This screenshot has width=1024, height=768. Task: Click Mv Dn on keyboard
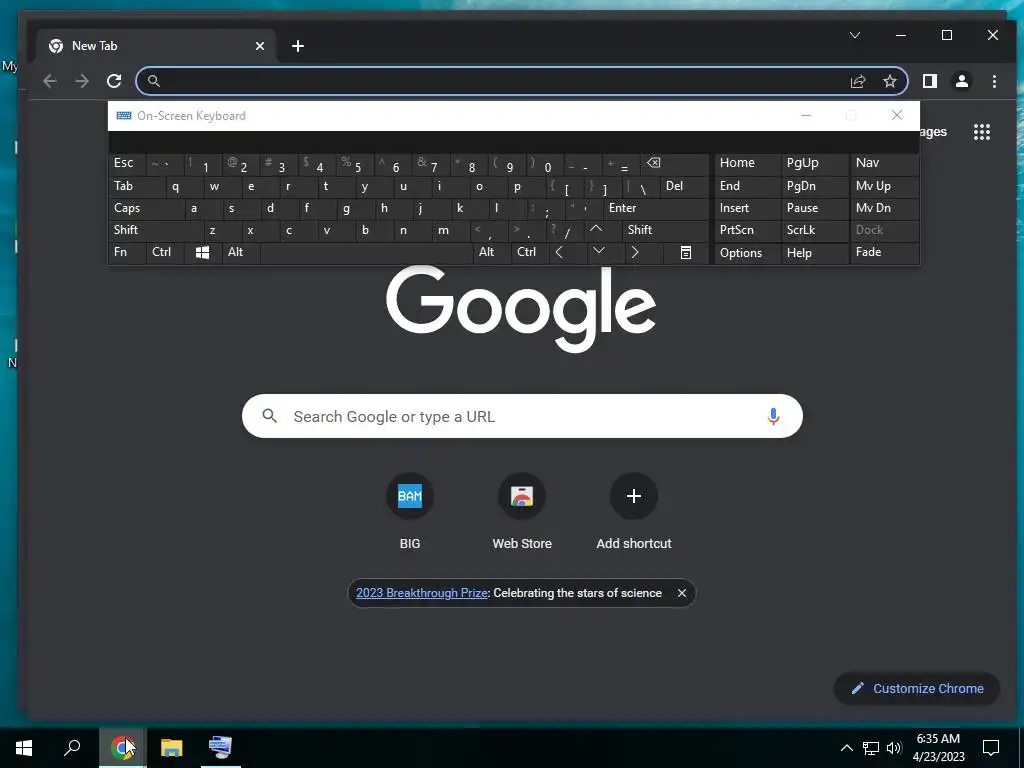884,208
